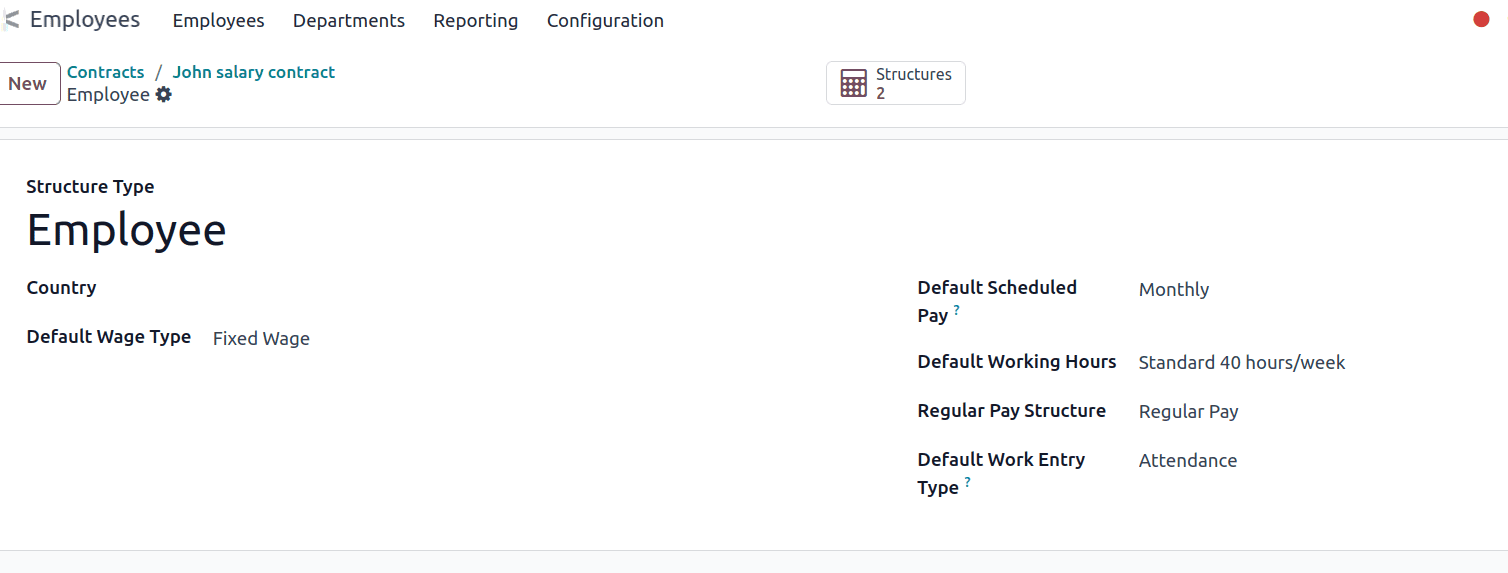Go back to Contracts breadcrumb
Image resolution: width=1508 pixels, height=573 pixels.
[x=106, y=72]
